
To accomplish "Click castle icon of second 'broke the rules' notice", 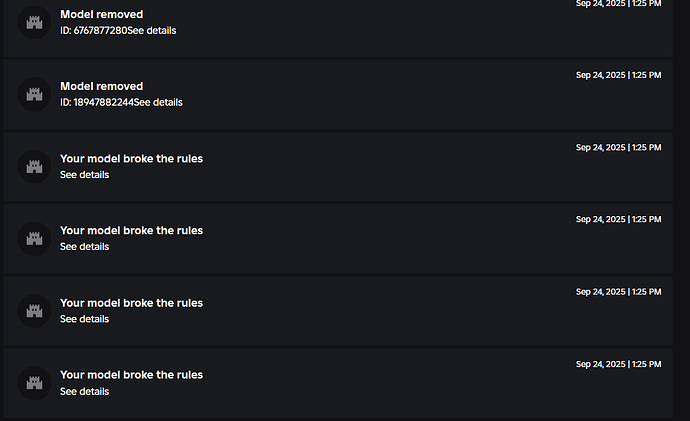I will (35, 238).
